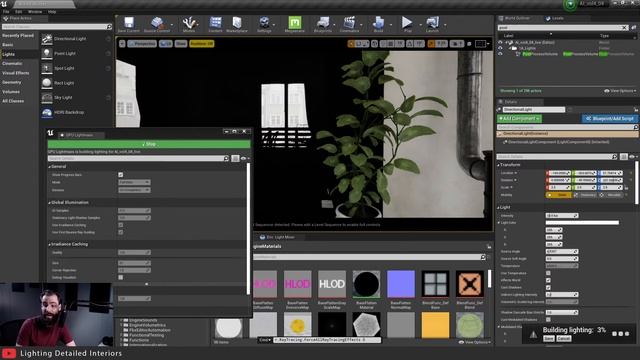Open the Denoise dropdown in GPU Lightmass
Screen dimensions: 640x360
coord(134,190)
